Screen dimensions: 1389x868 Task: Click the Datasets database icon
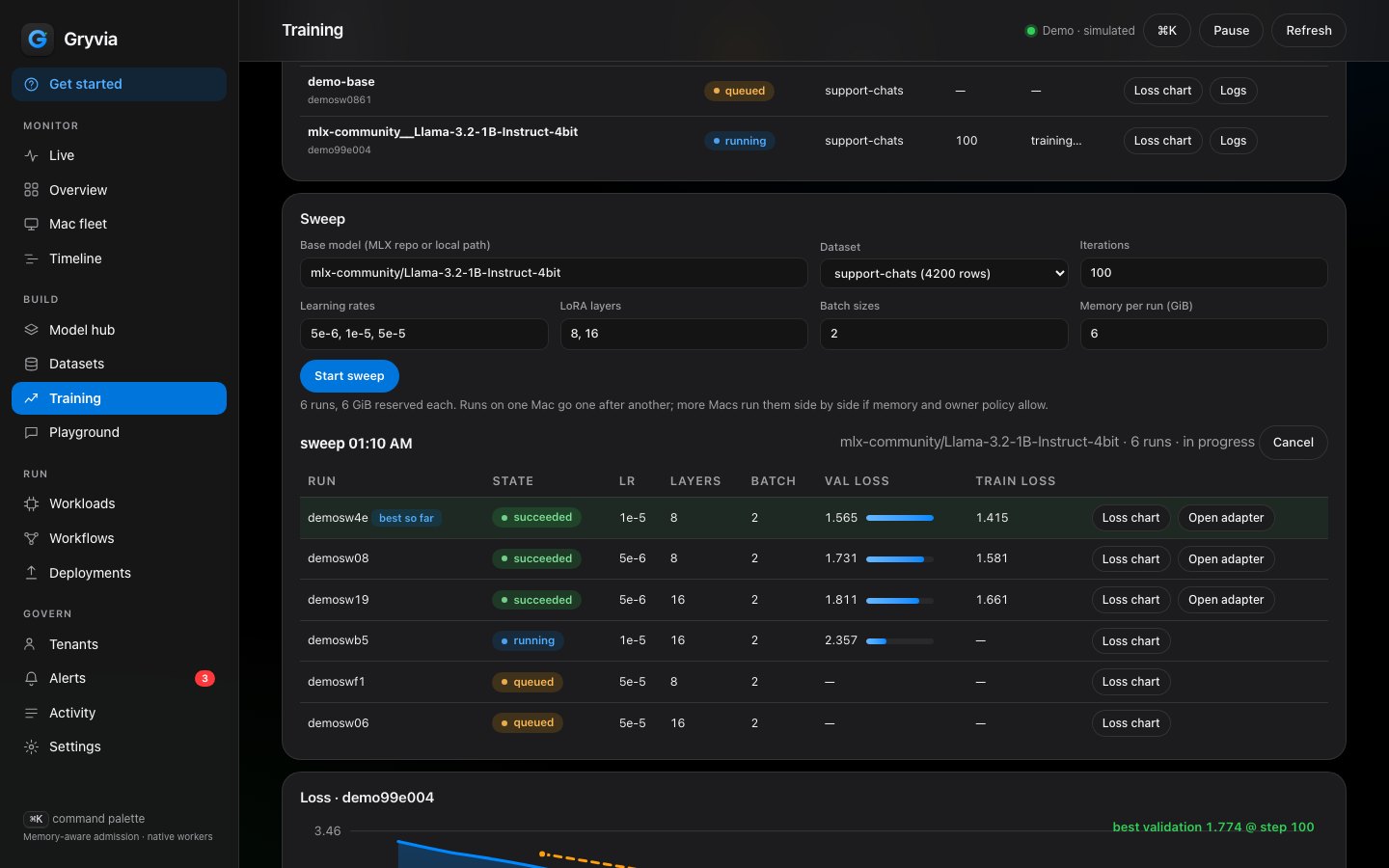tap(32, 364)
